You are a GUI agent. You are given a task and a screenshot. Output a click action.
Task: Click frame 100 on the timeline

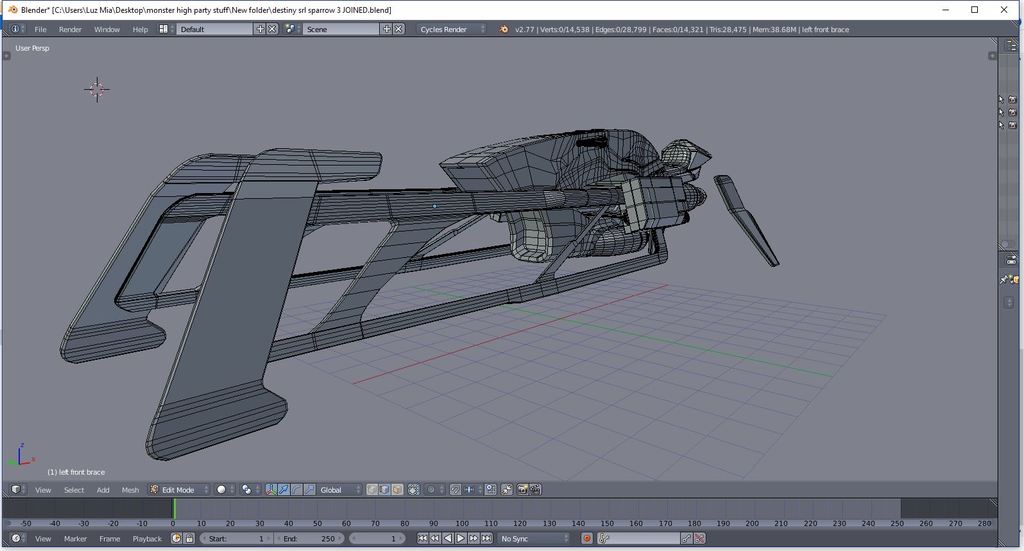pyautogui.click(x=462, y=510)
